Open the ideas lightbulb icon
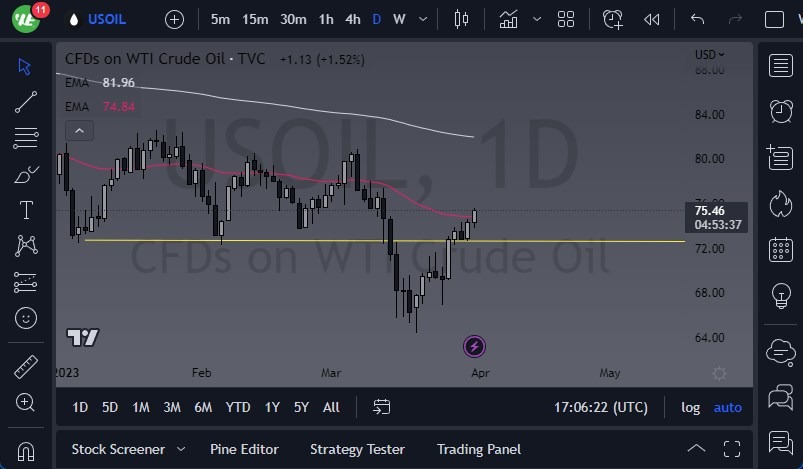Viewport: 803px width, 469px height. [x=780, y=295]
